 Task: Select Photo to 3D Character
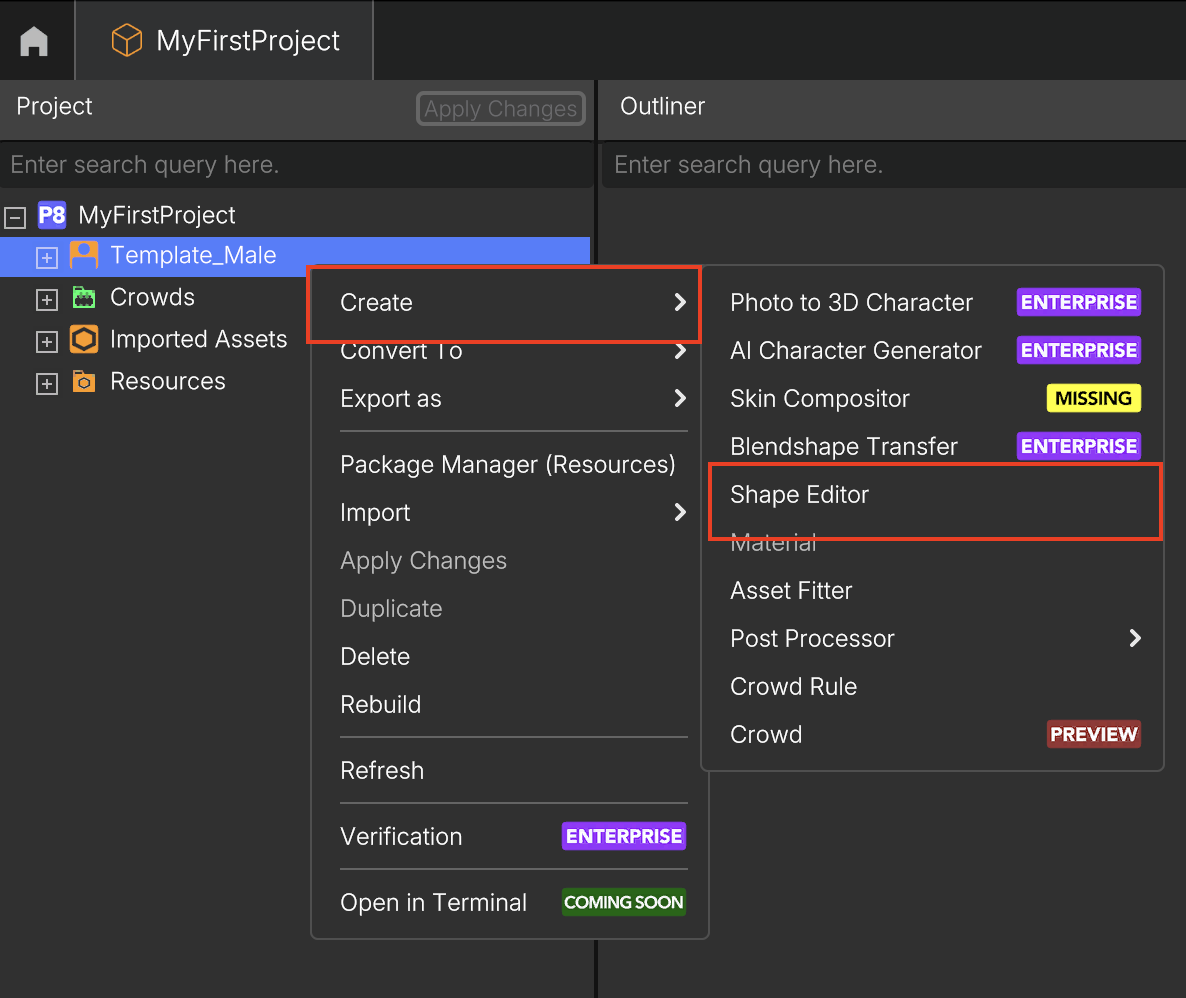pos(932,303)
